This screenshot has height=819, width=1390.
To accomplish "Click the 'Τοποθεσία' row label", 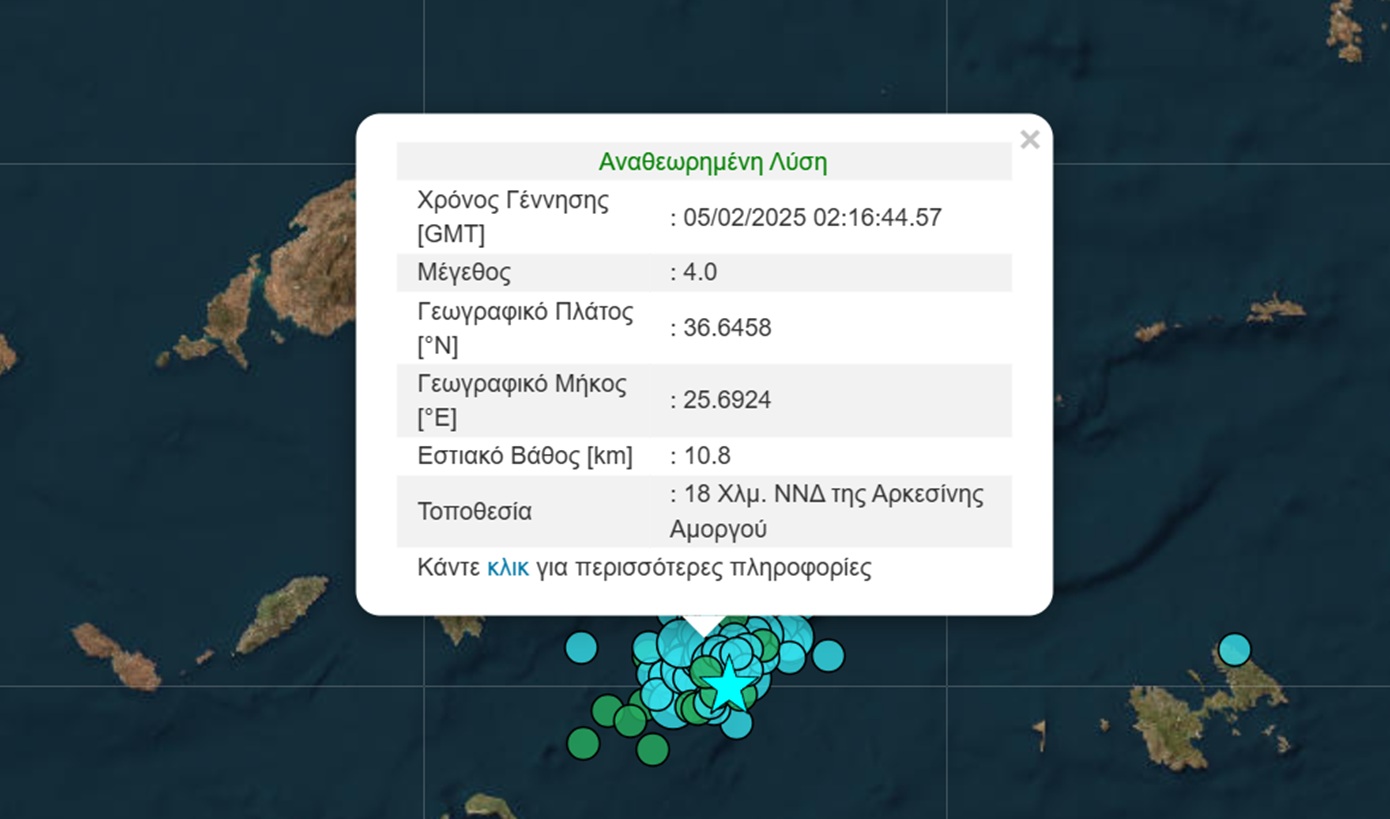I will click(x=474, y=511).
